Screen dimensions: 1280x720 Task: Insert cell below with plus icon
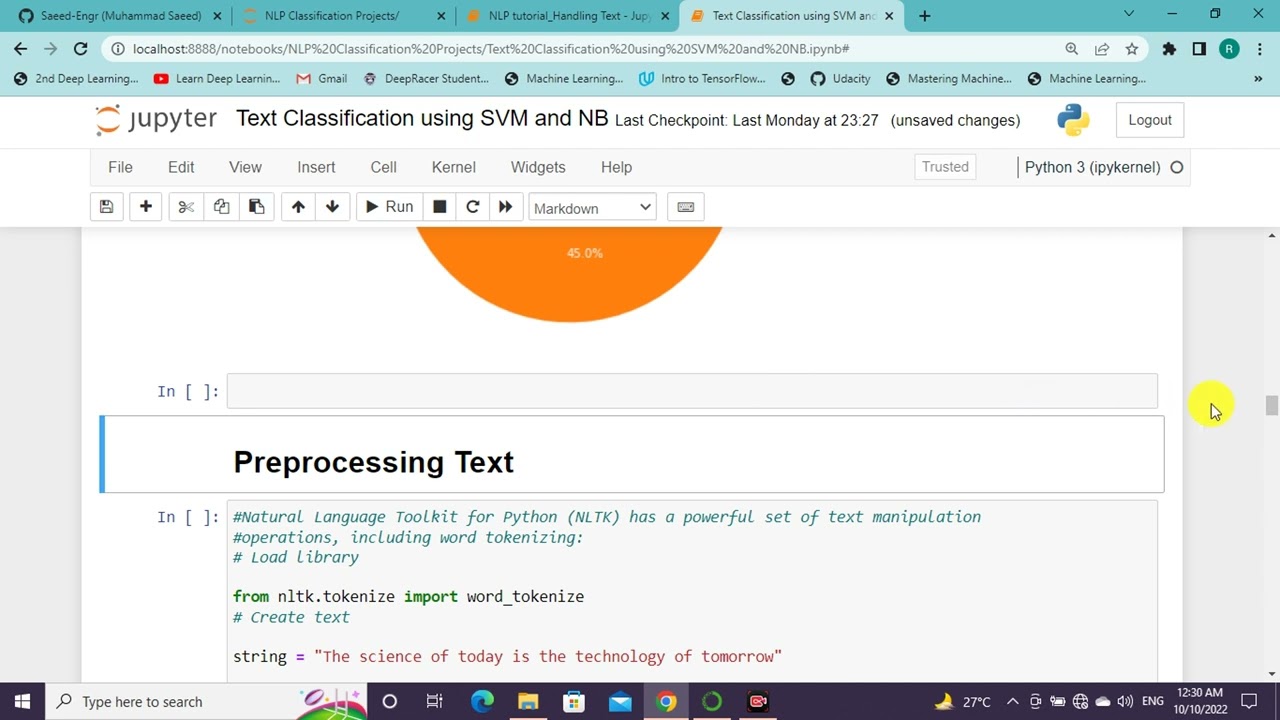click(146, 207)
